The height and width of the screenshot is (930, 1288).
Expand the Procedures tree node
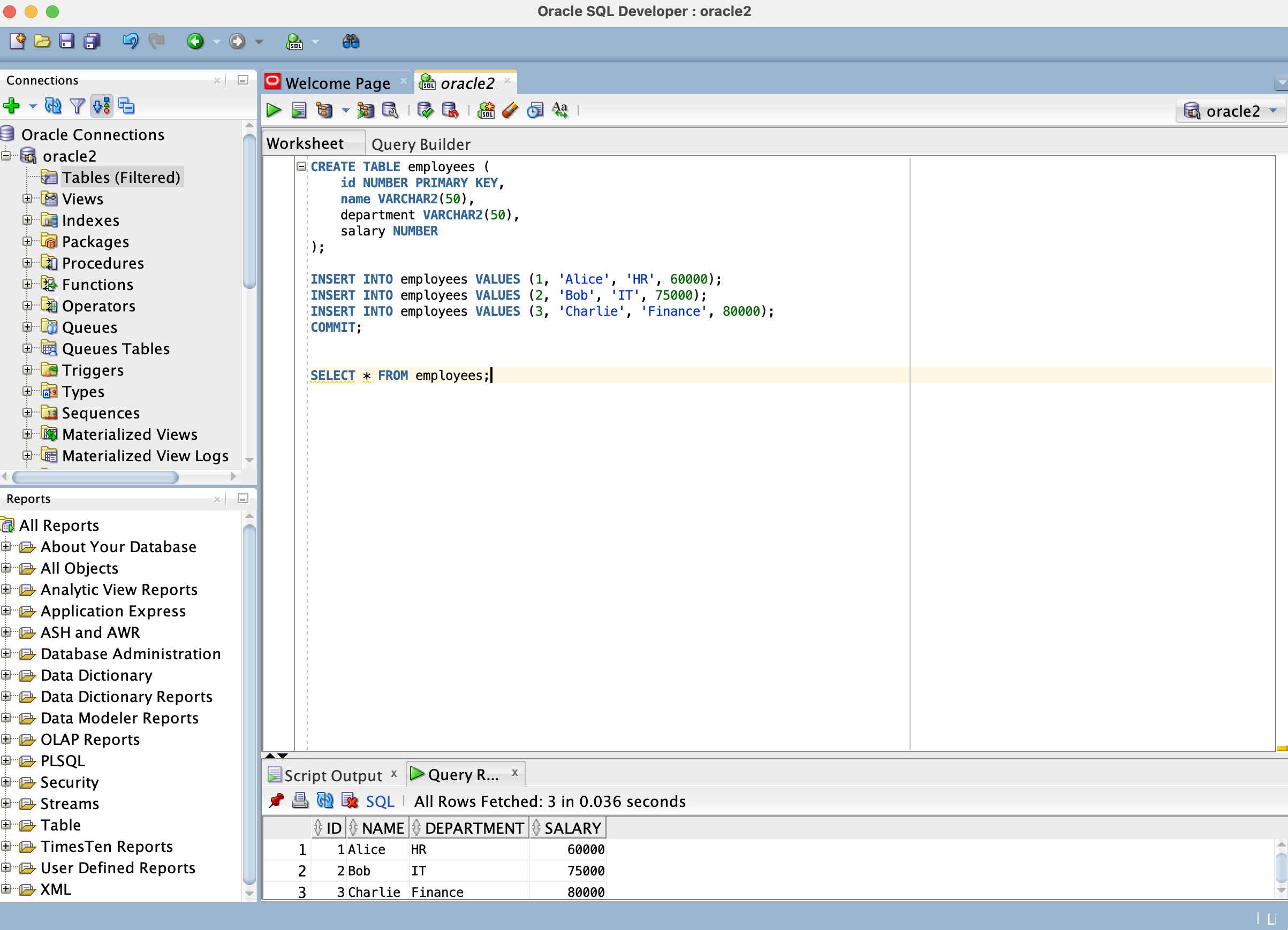pos(27,262)
